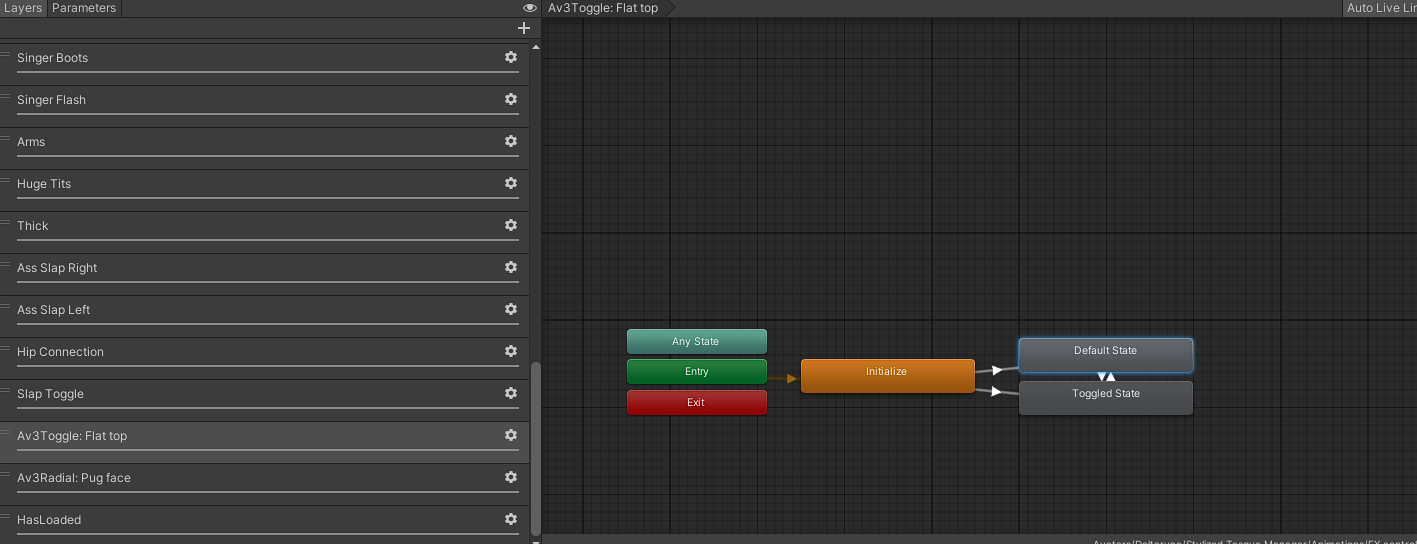
Task: Toggle the Auto Live Link button
Action: (x=1380, y=8)
